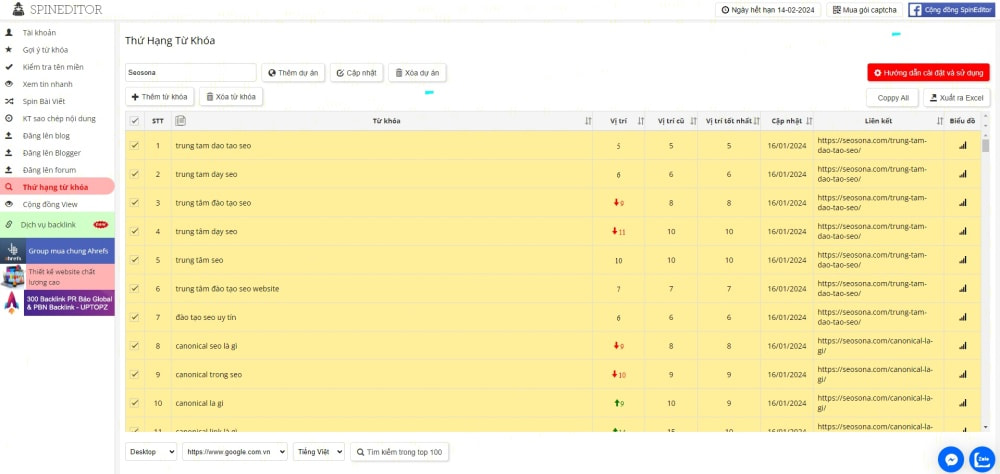The image size is (1000, 474).
Task: Open chart for canonical seo là gì
Action: click(962, 346)
